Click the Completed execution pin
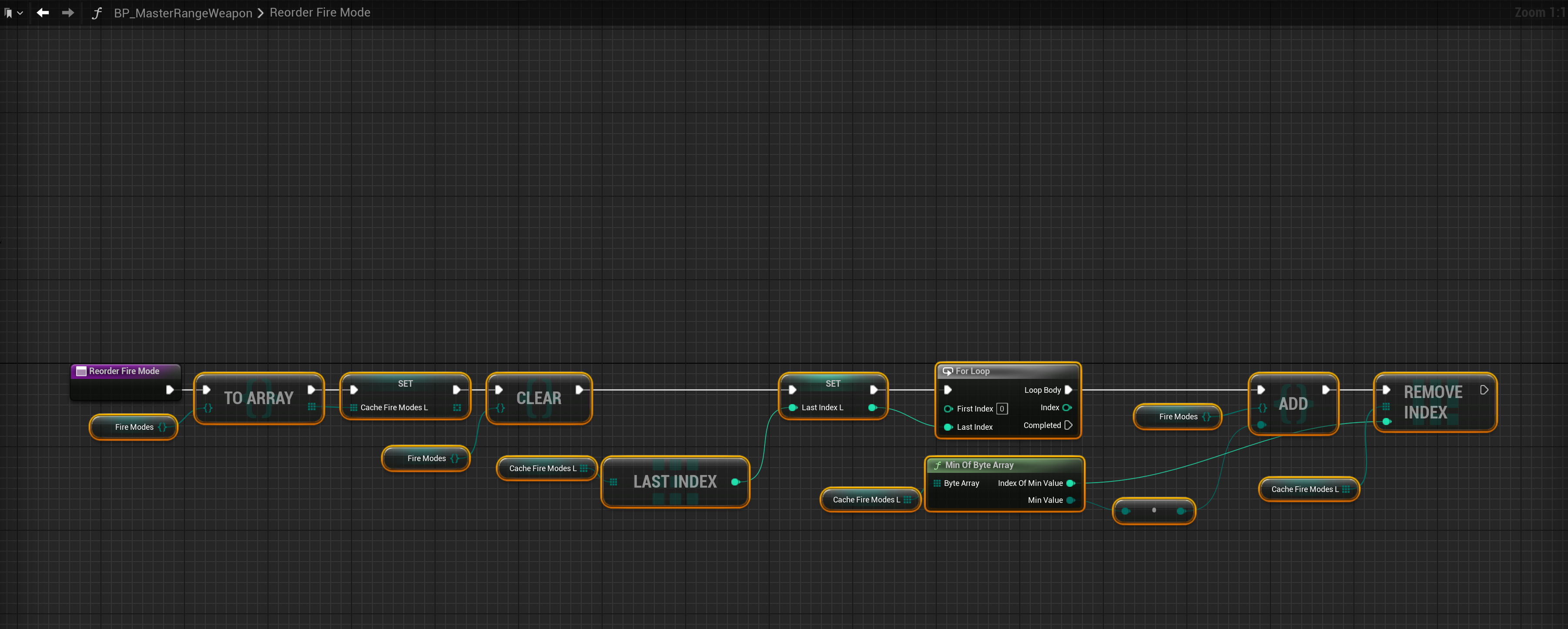 (1068, 425)
